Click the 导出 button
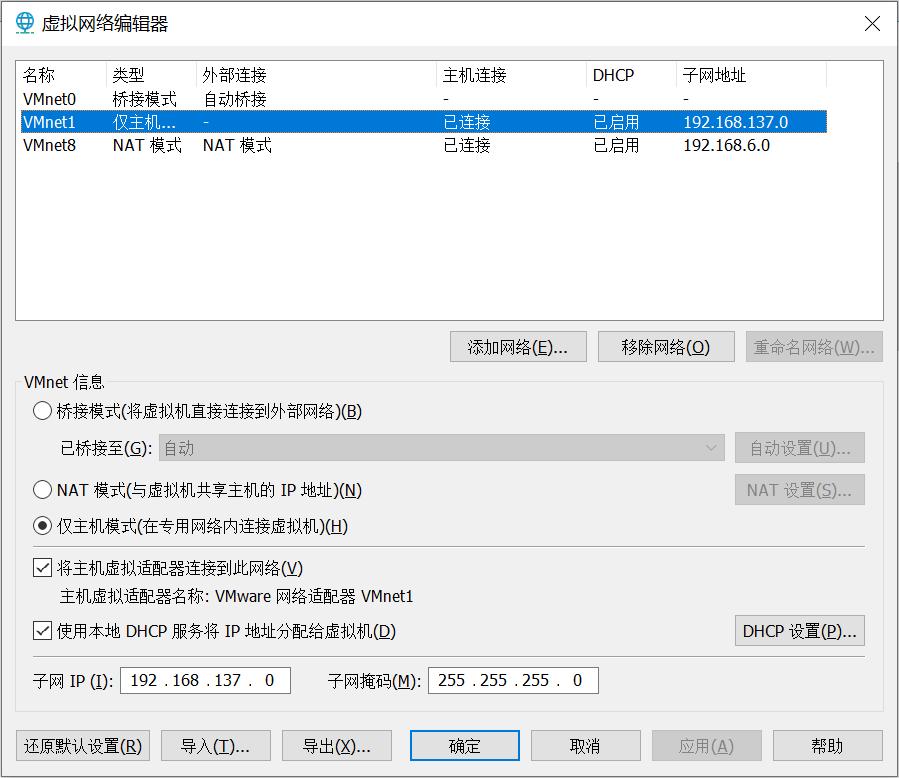Screen dimensions: 899x778 [x=338, y=746]
